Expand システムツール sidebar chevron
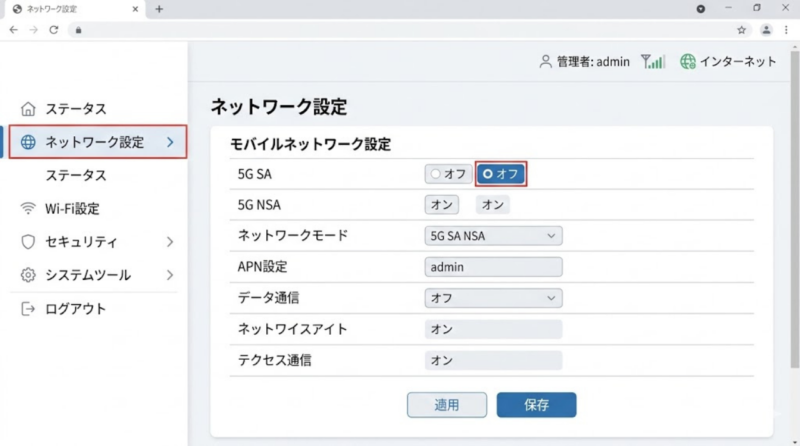 coord(170,275)
